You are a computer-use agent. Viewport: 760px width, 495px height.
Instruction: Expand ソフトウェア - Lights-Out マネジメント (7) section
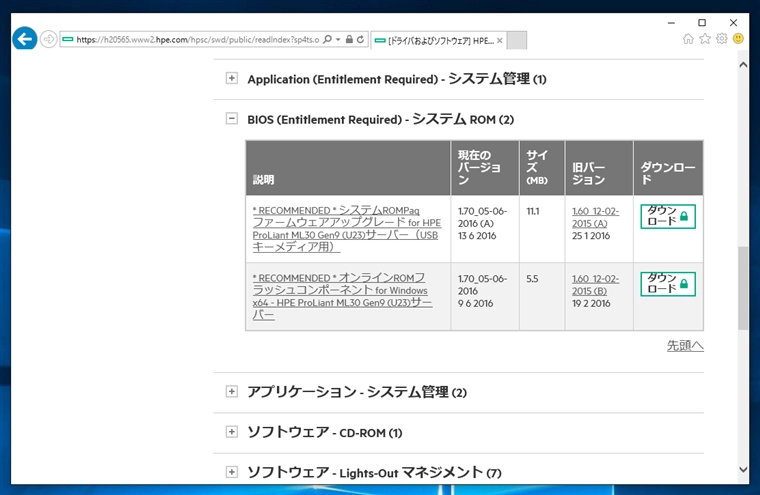(232, 472)
